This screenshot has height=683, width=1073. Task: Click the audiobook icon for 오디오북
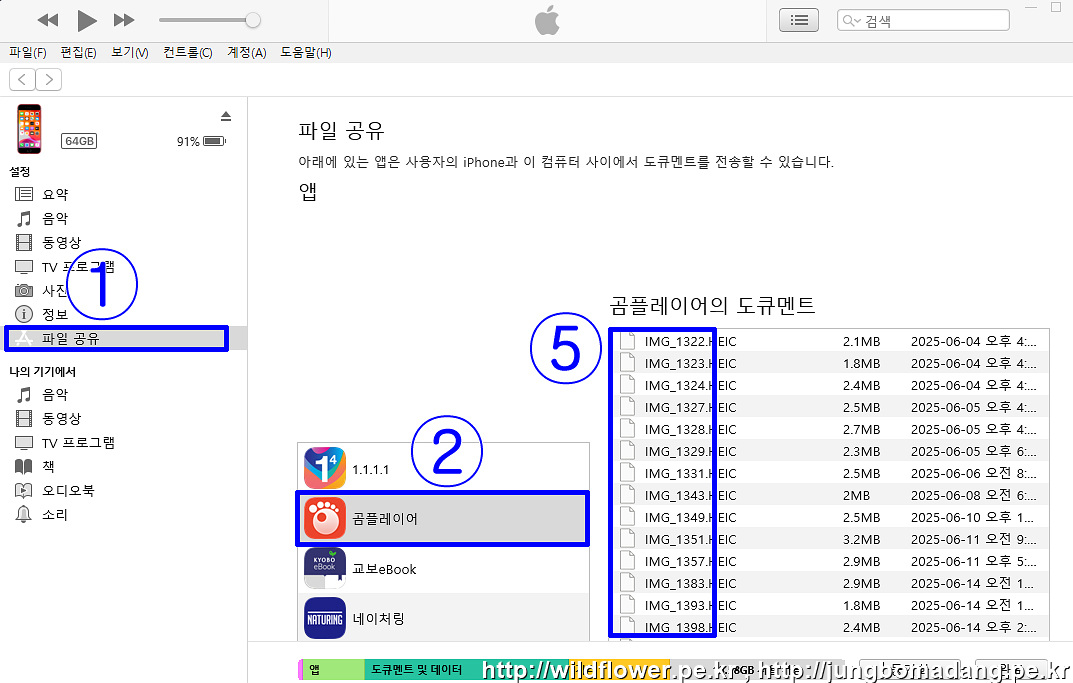click(24, 491)
